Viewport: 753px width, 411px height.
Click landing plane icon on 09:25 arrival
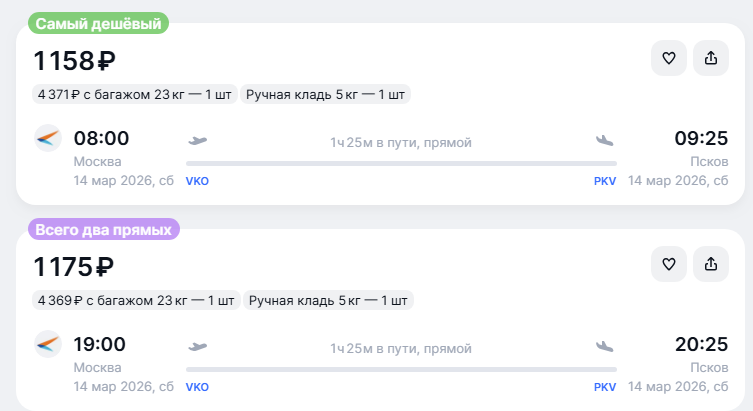[x=604, y=140]
